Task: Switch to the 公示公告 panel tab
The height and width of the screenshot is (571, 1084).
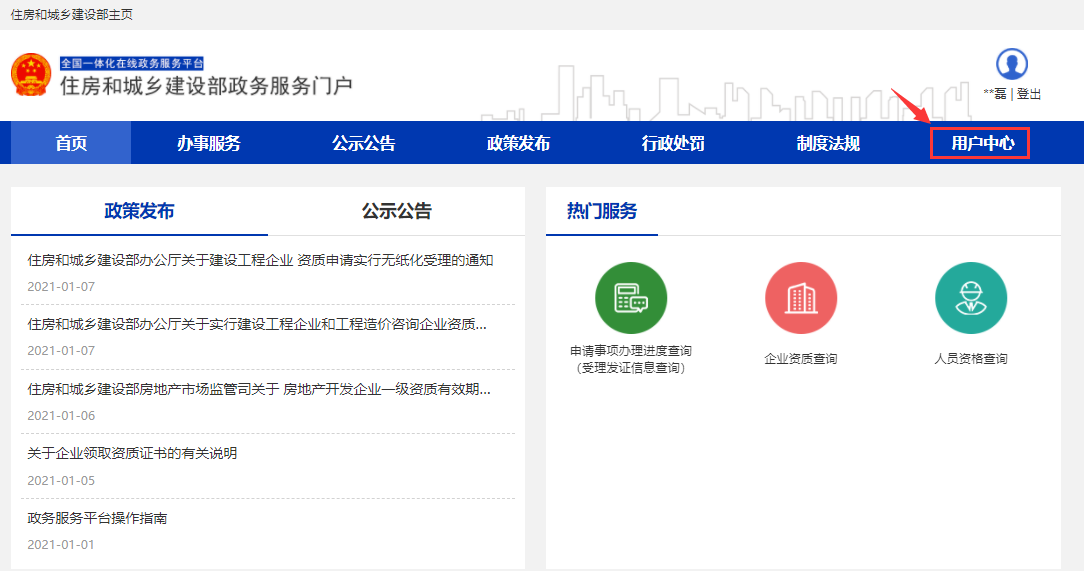Action: [396, 211]
